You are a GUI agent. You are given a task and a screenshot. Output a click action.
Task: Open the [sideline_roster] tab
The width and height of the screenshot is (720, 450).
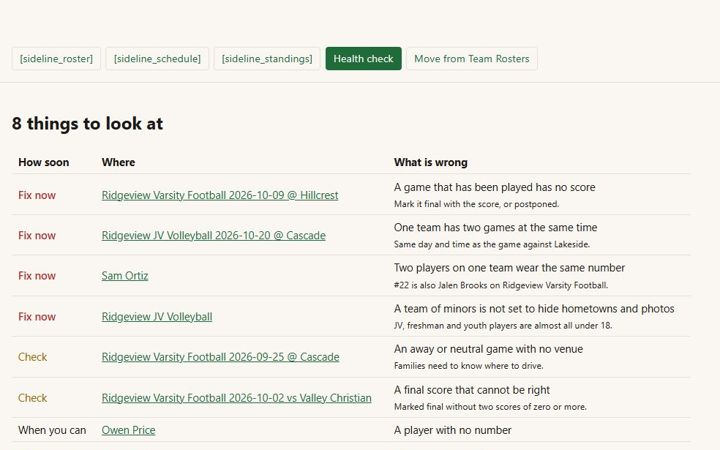coord(56,59)
